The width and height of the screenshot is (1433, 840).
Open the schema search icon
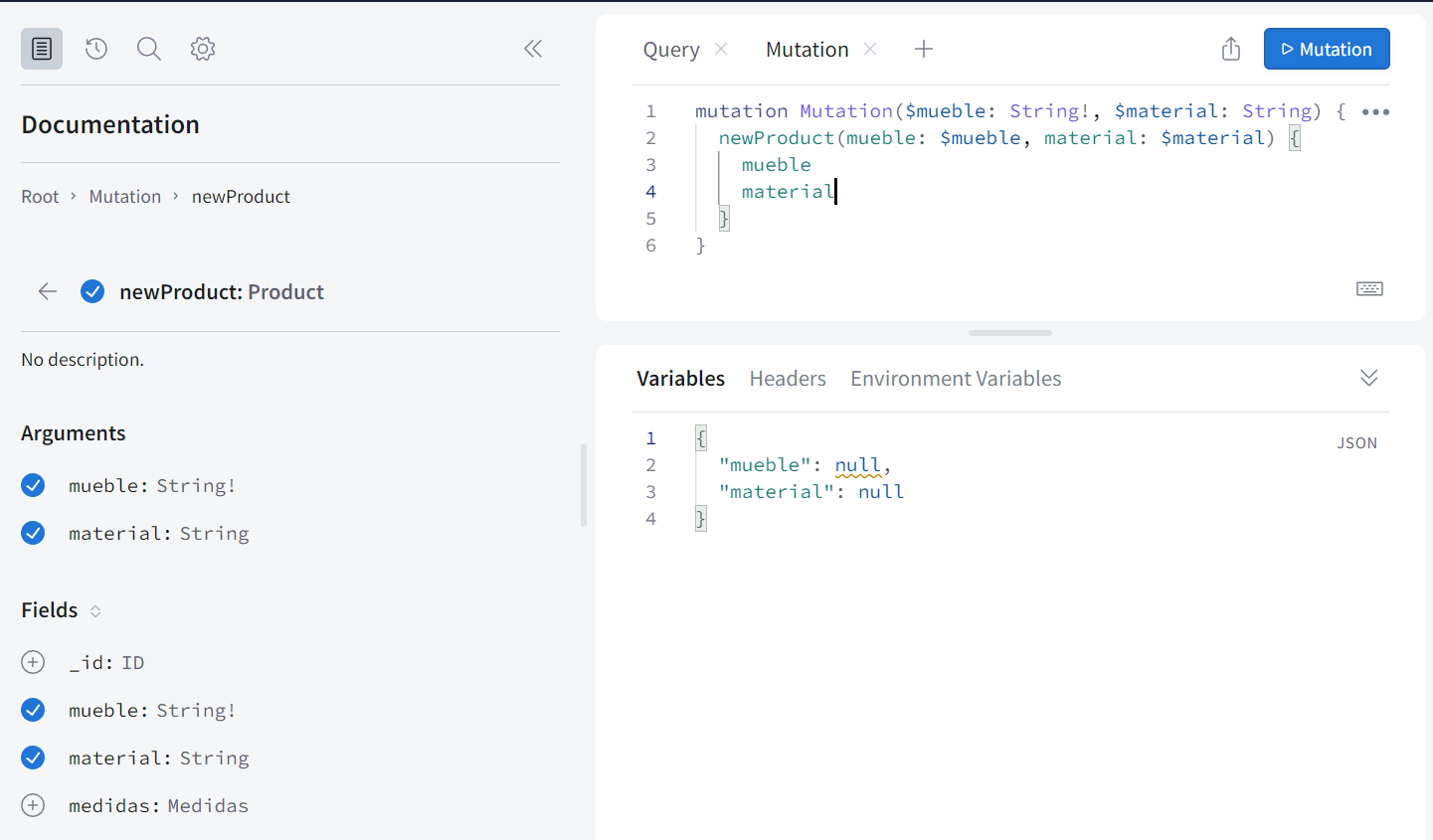pos(149,49)
